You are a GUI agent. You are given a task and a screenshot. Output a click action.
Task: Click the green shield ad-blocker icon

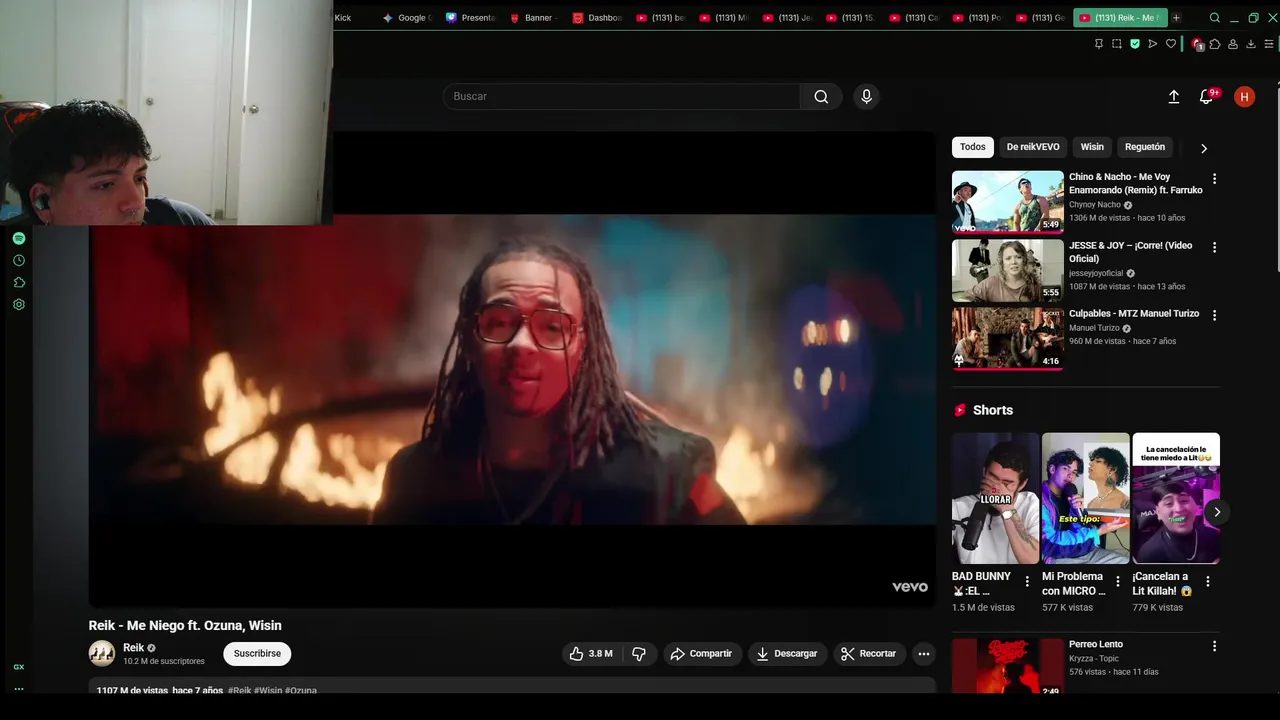(1135, 44)
